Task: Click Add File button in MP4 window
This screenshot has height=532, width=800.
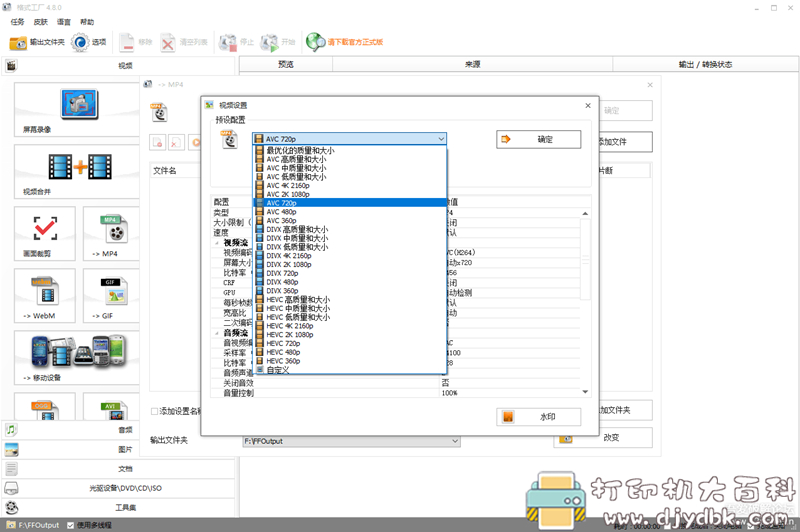Action: [626, 142]
